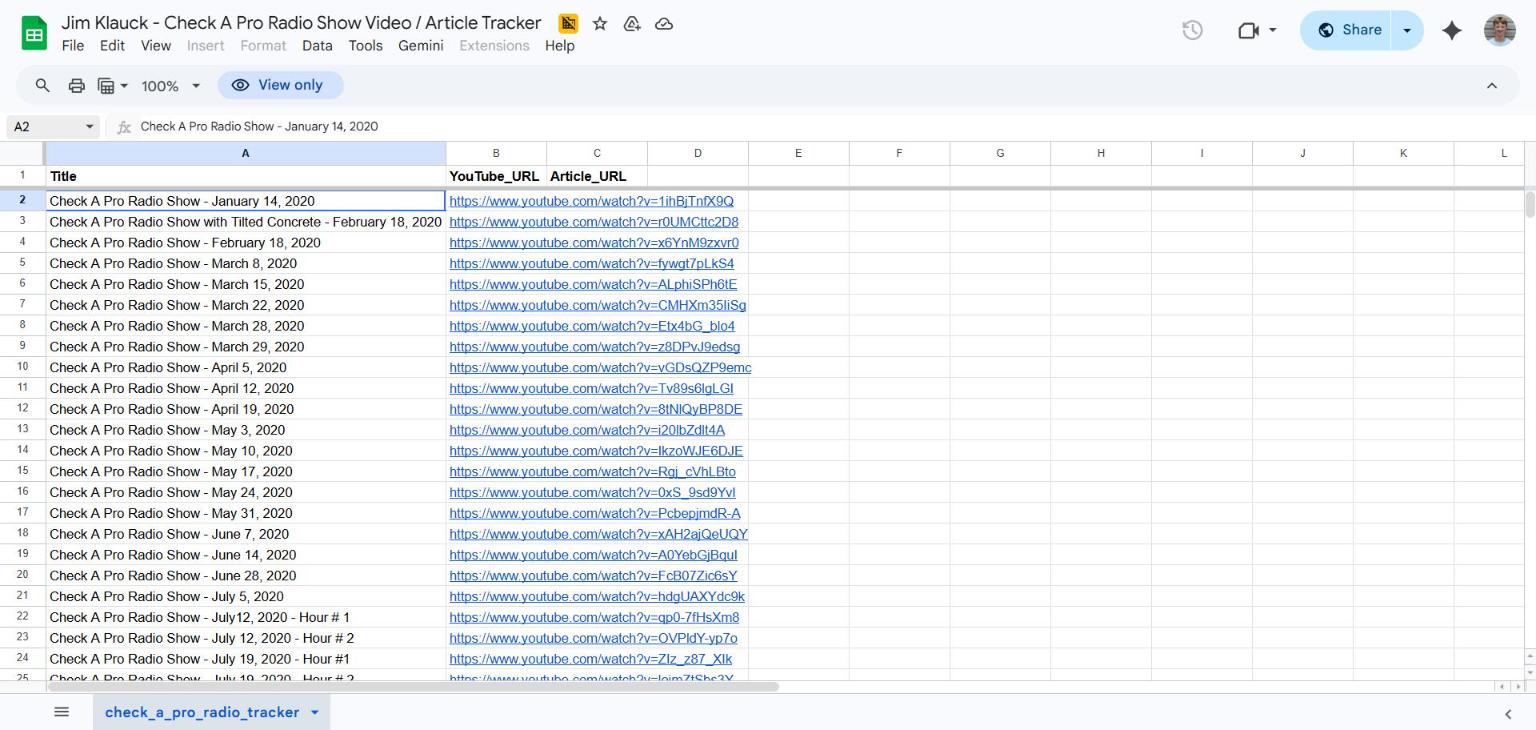Open the July 5, 2020 YouTube link
1536x730 pixels.
click(597, 597)
